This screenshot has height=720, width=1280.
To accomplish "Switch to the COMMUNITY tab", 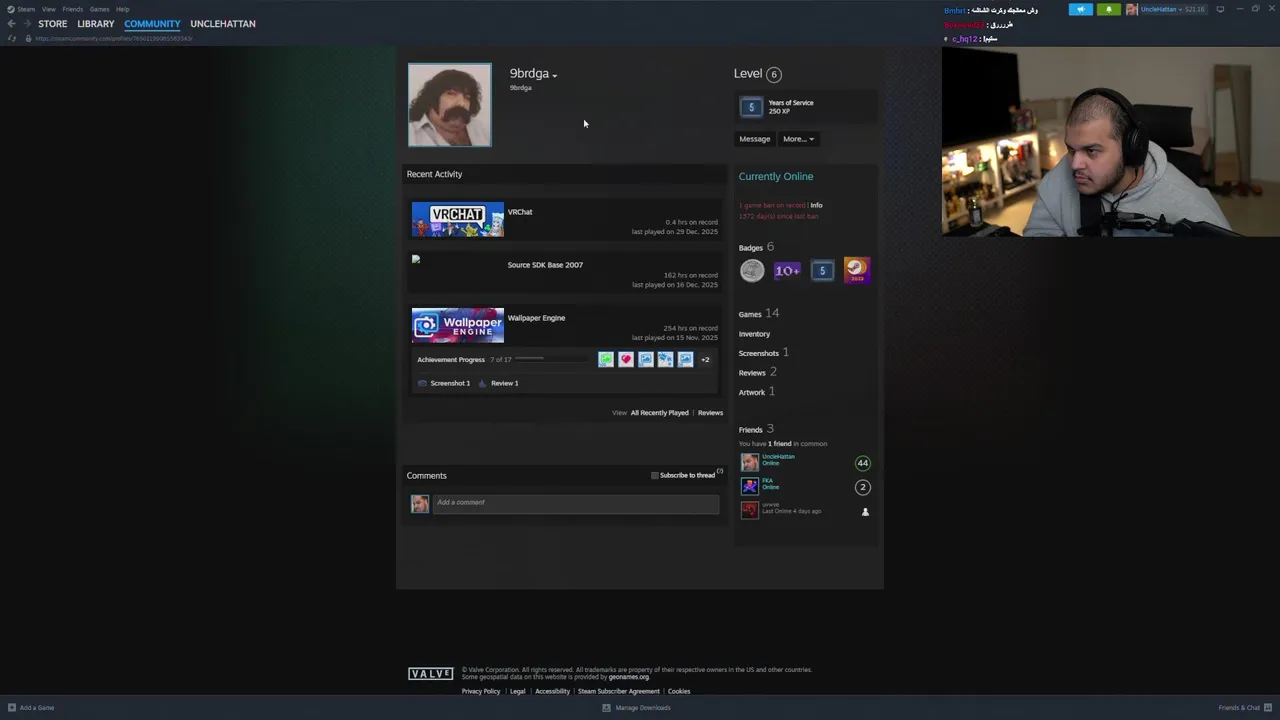I will (152, 24).
